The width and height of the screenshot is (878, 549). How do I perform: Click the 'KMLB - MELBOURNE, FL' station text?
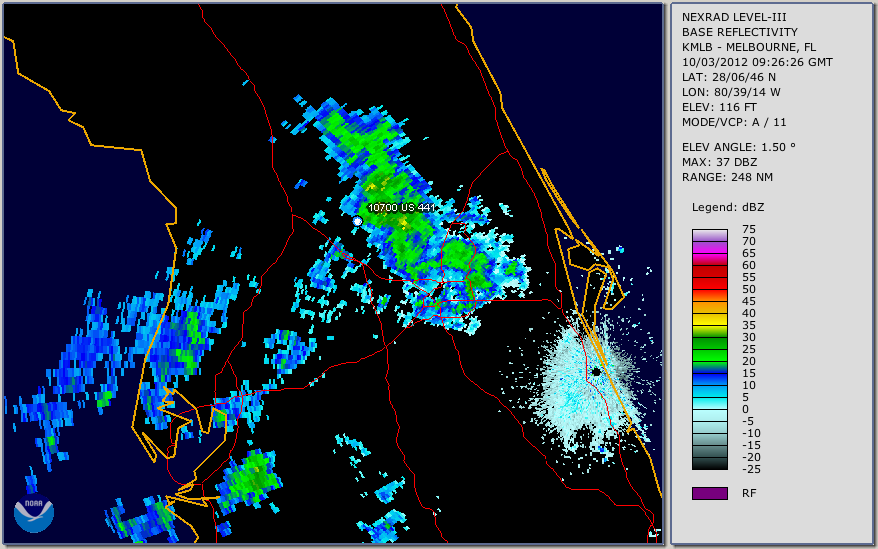[749, 47]
